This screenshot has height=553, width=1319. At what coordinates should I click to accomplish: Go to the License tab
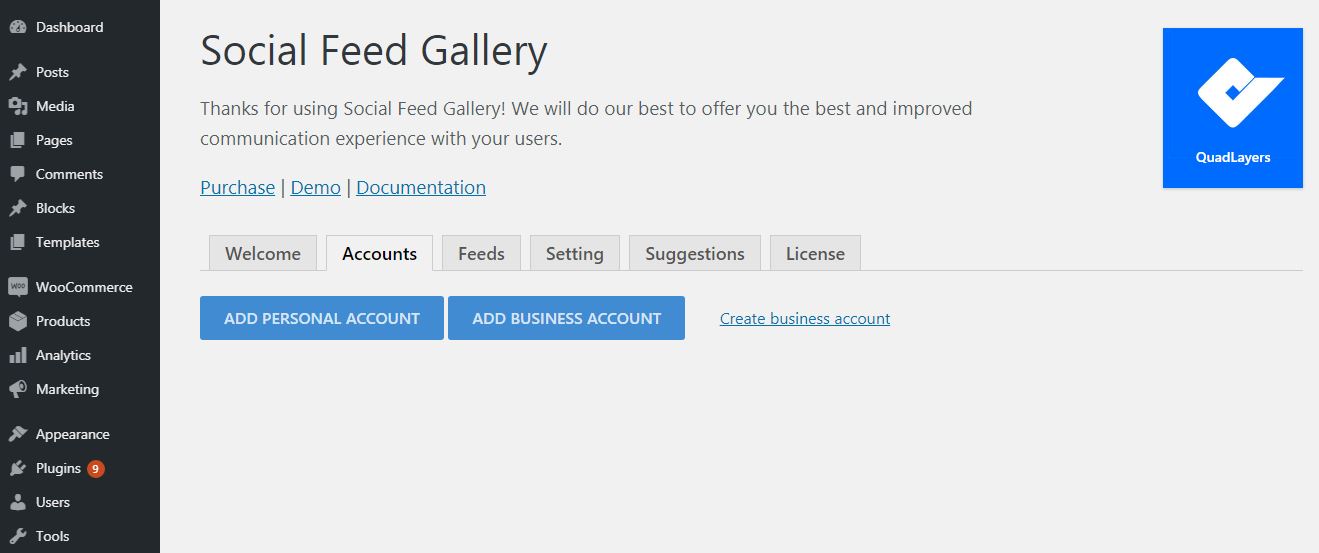pos(815,253)
